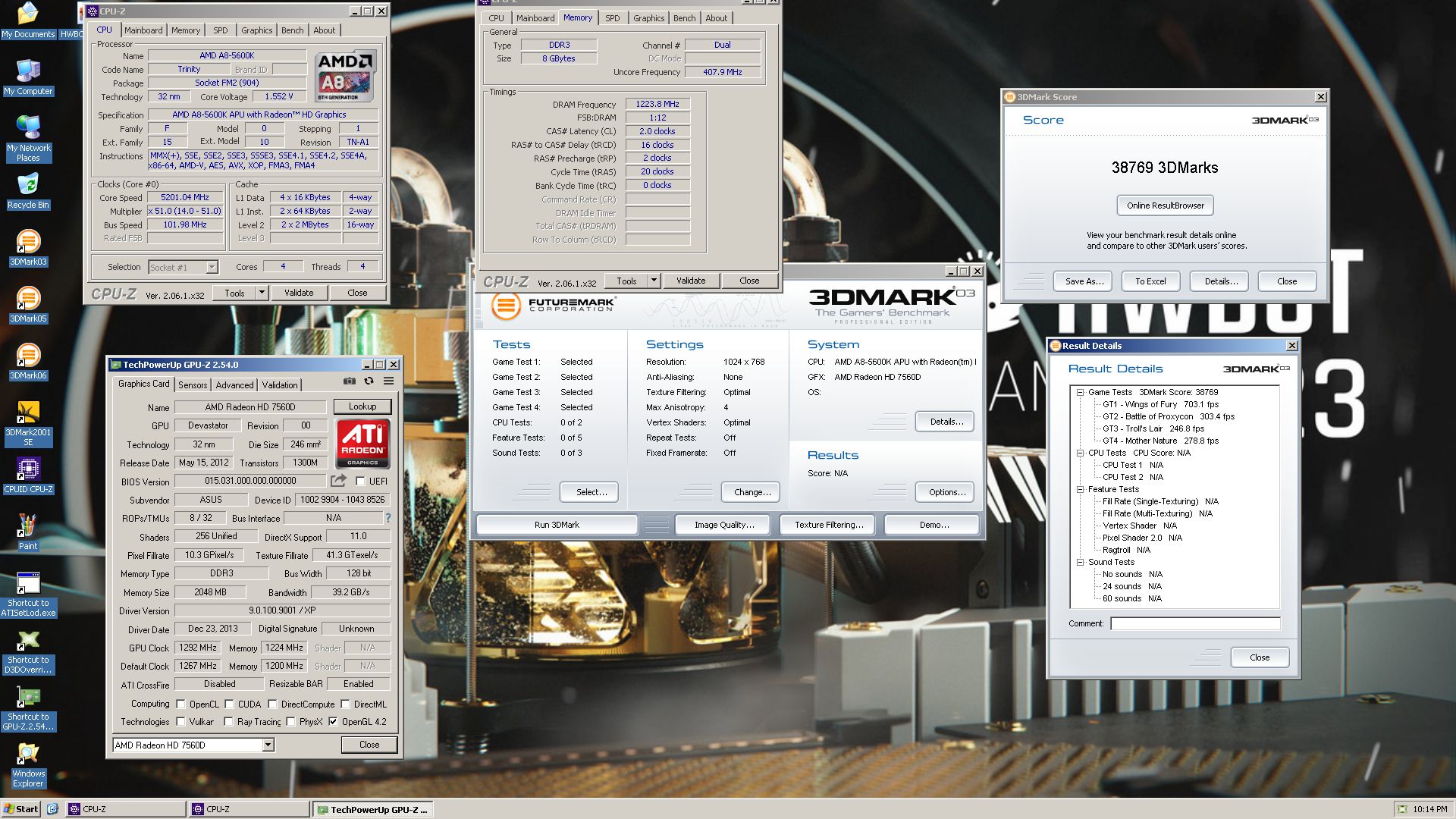1456x819 pixels.
Task: Open the Validation tab in GPU-Z
Action: 280,384
